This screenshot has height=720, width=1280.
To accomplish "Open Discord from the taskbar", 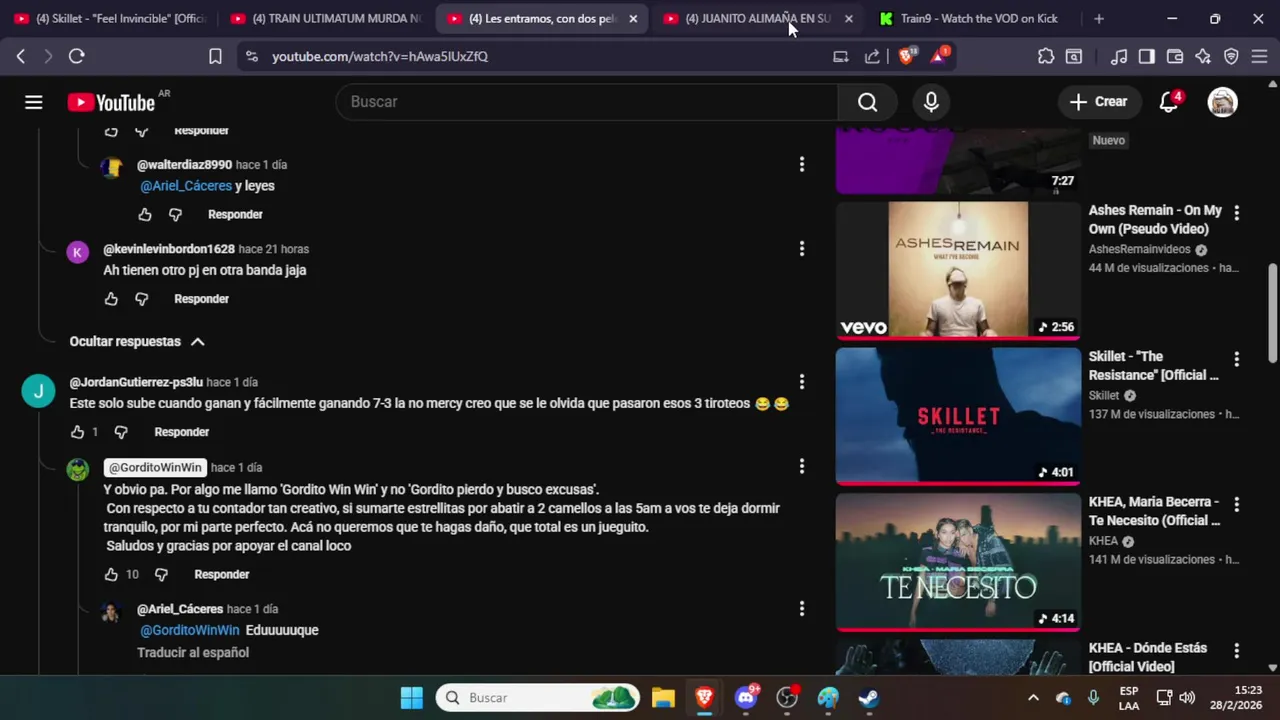I will coord(746,698).
